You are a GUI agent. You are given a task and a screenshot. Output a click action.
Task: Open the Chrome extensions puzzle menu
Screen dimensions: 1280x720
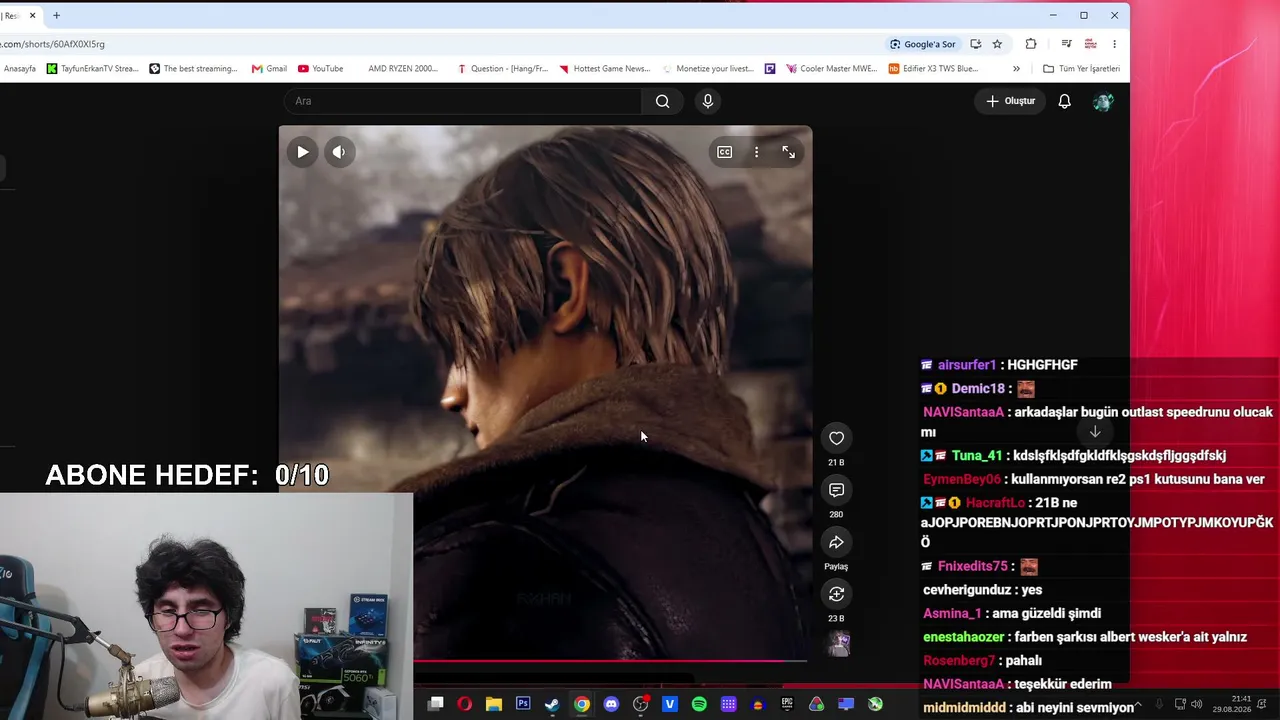[1031, 44]
